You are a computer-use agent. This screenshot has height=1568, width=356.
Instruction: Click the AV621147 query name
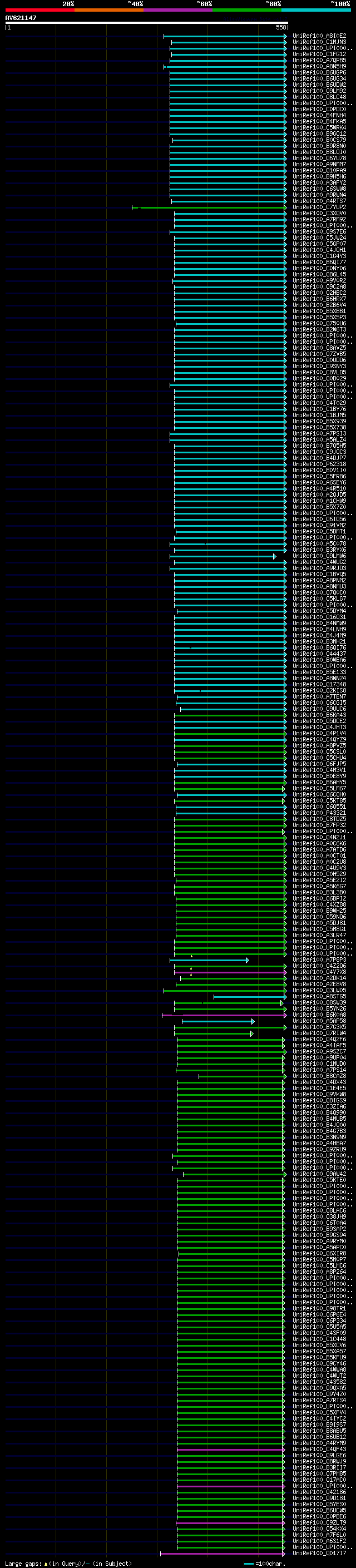21,18
